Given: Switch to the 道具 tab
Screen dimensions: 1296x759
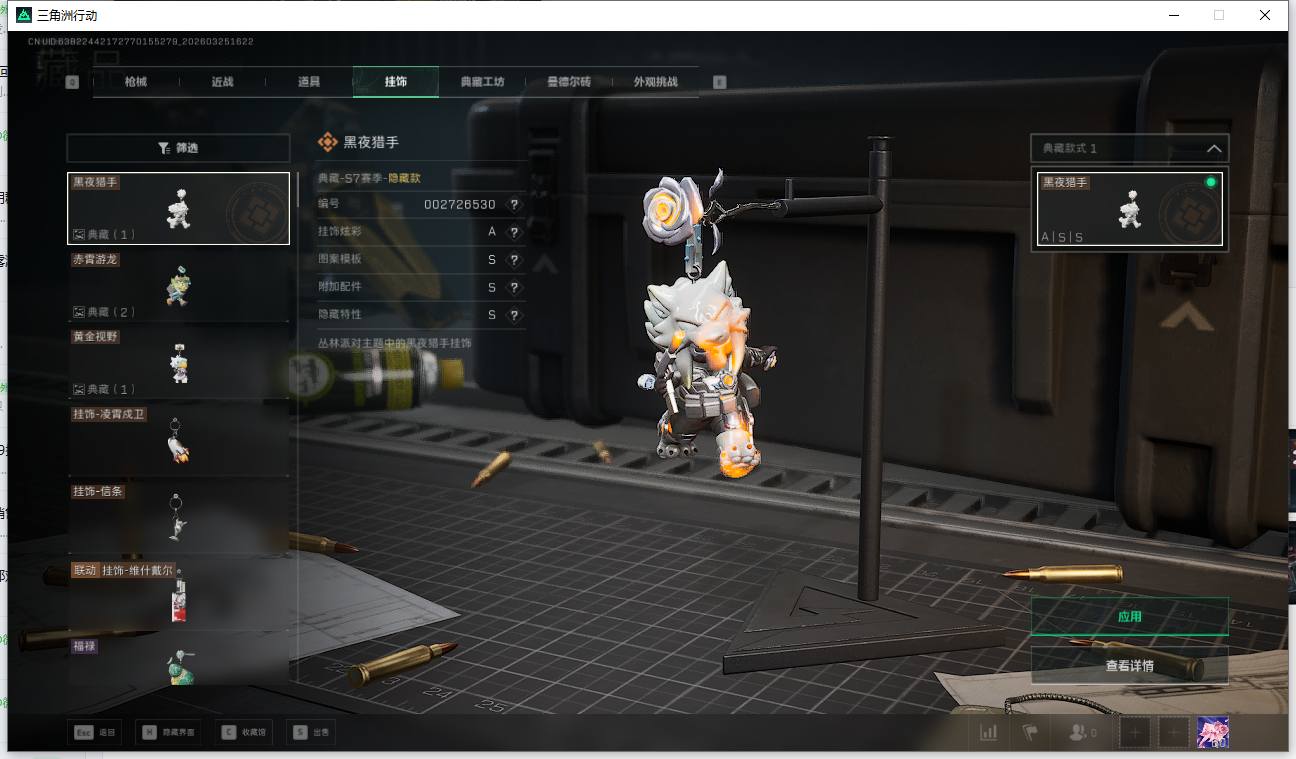Looking at the screenshot, I should coord(309,82).
